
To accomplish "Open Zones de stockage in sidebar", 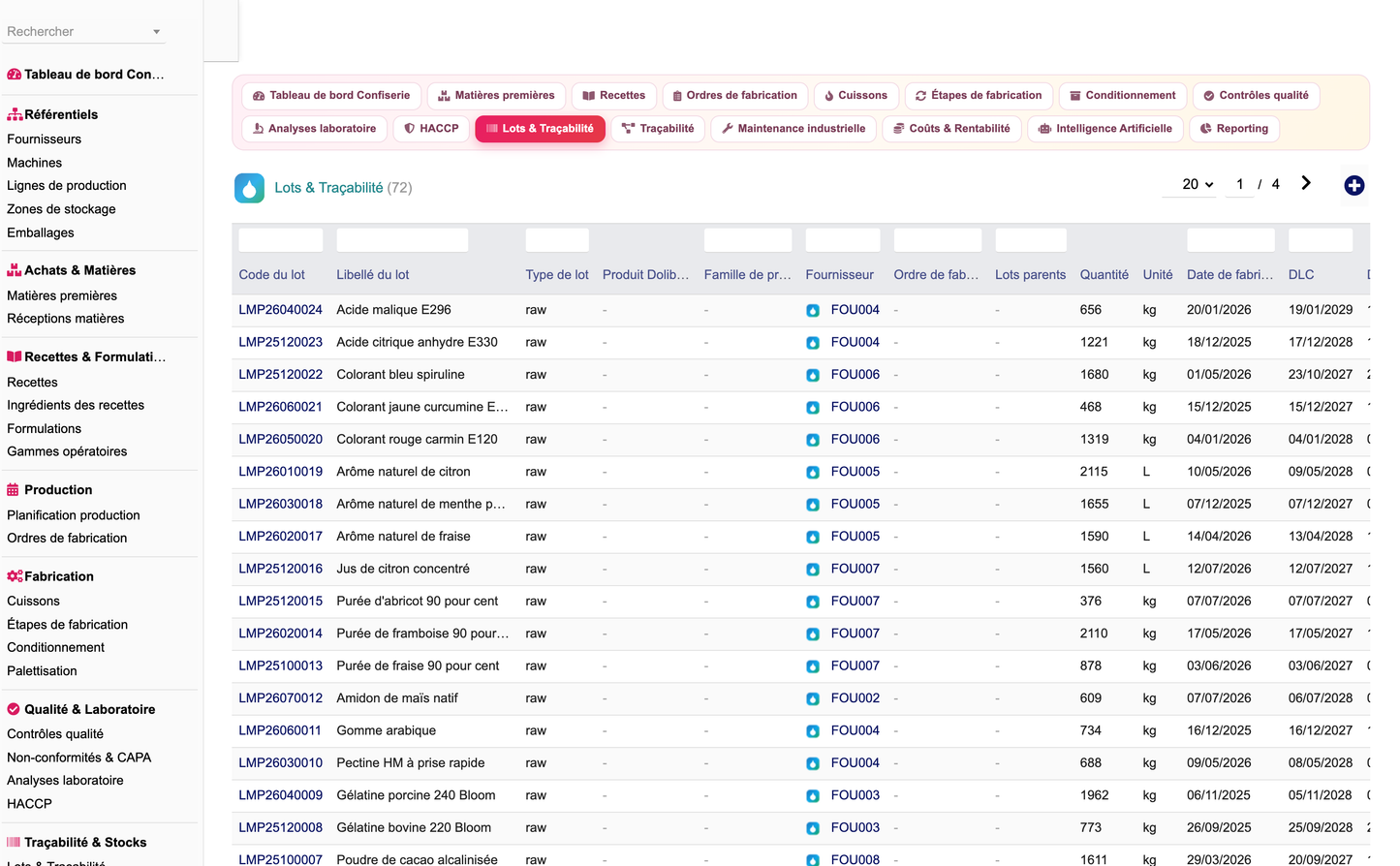I will point(61,209).
